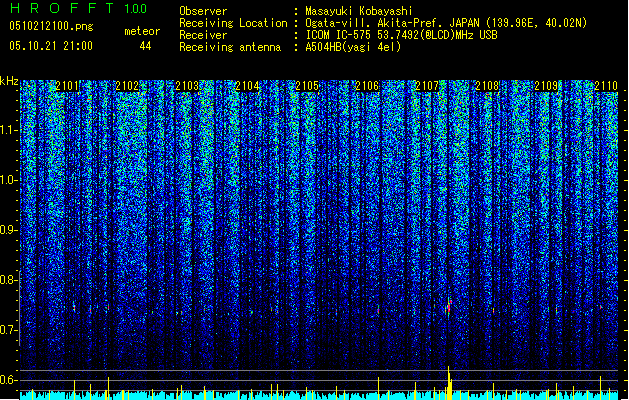Click the 0.9 kHz axis label
The height and width of the screenshot is (400, 629).
[9, 230]
